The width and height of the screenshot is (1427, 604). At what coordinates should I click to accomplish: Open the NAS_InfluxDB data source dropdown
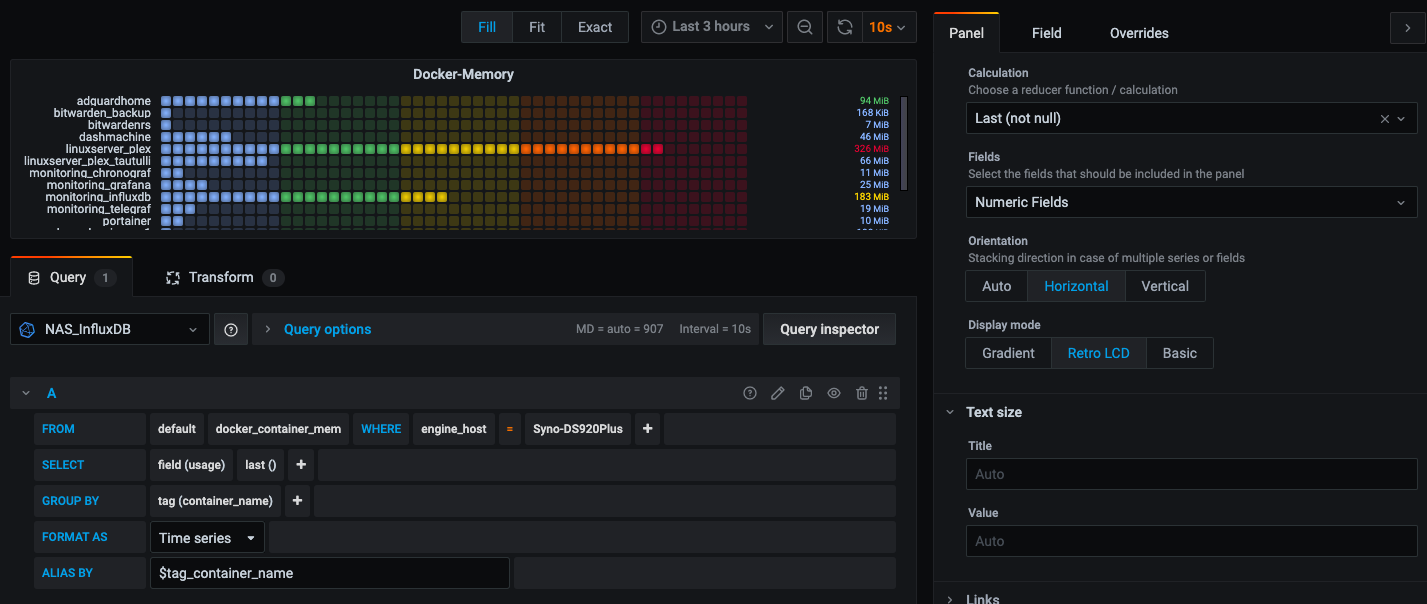[x=110, y=329]
